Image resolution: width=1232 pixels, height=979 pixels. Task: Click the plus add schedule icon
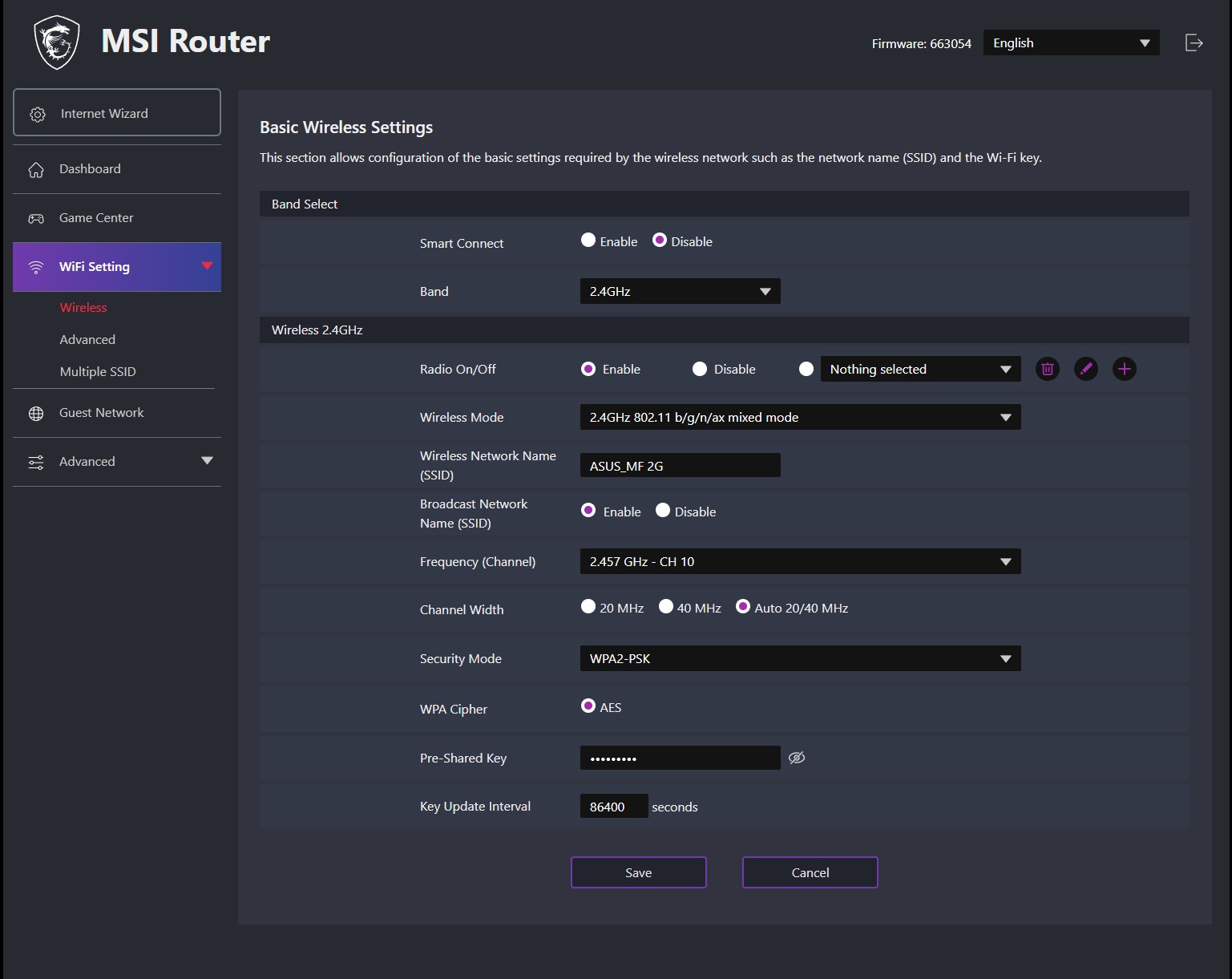point(1124,369)
